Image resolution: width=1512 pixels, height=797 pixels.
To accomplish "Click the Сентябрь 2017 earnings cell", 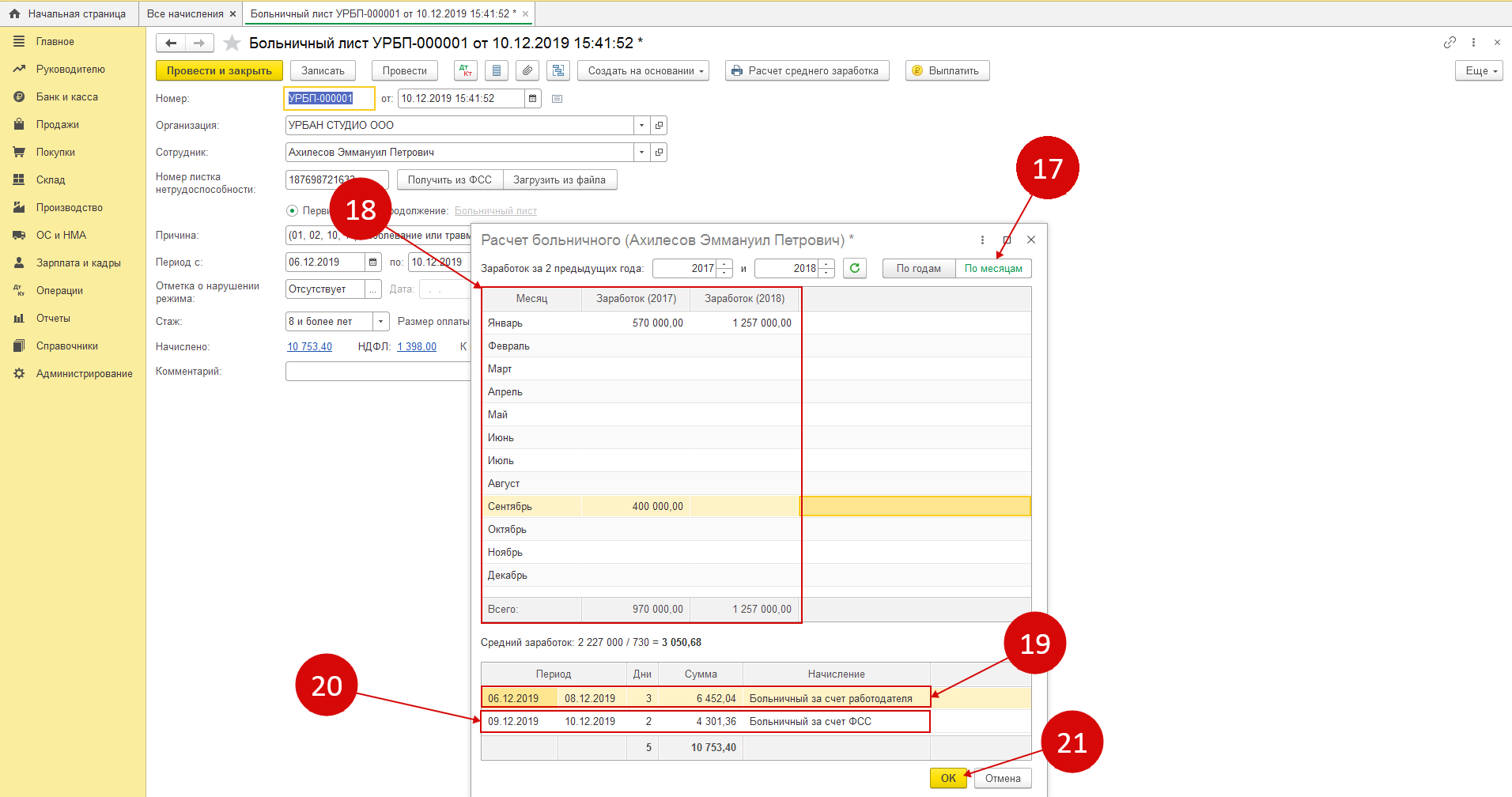I will pos(636,506).
